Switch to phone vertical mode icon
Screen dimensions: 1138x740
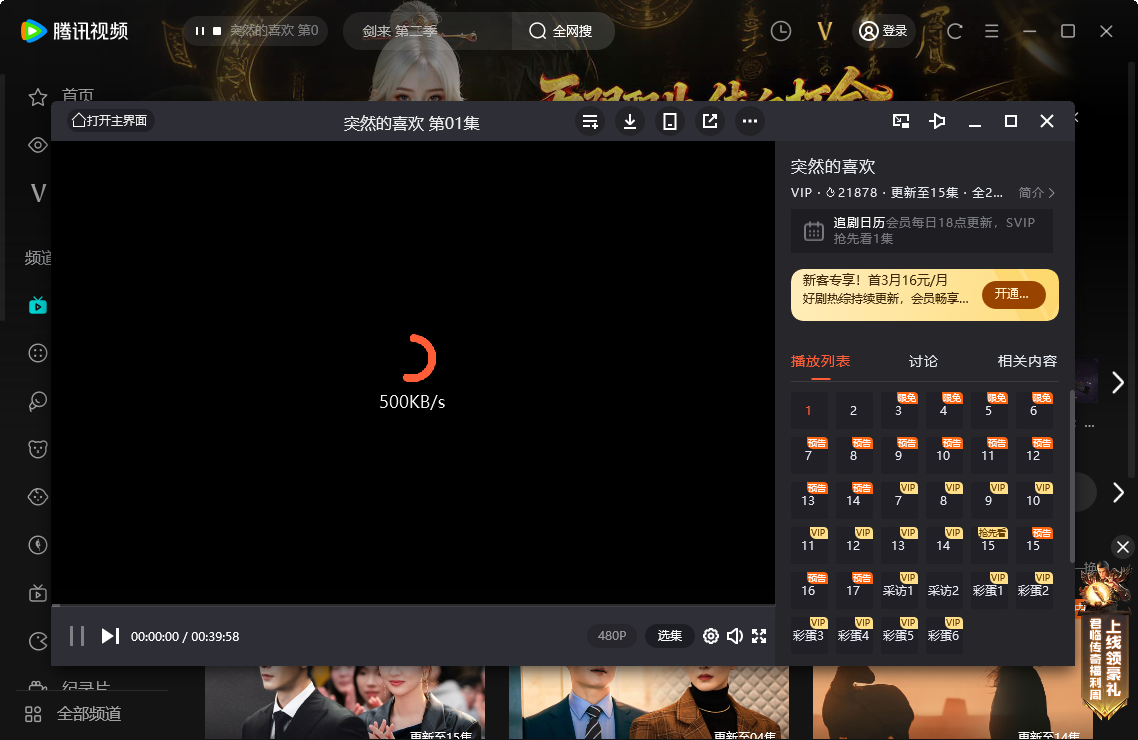tap(670, 120)
